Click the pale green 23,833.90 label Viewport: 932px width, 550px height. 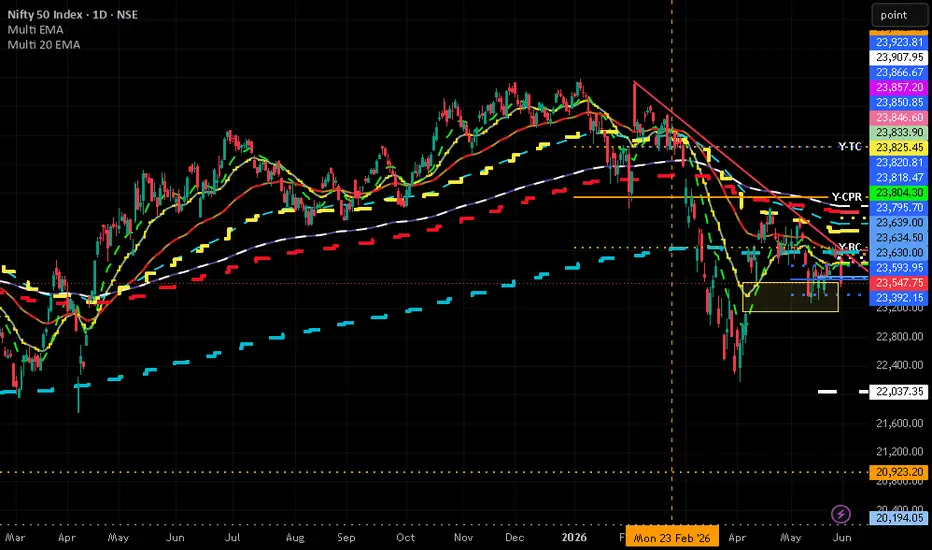coord(898,132)
